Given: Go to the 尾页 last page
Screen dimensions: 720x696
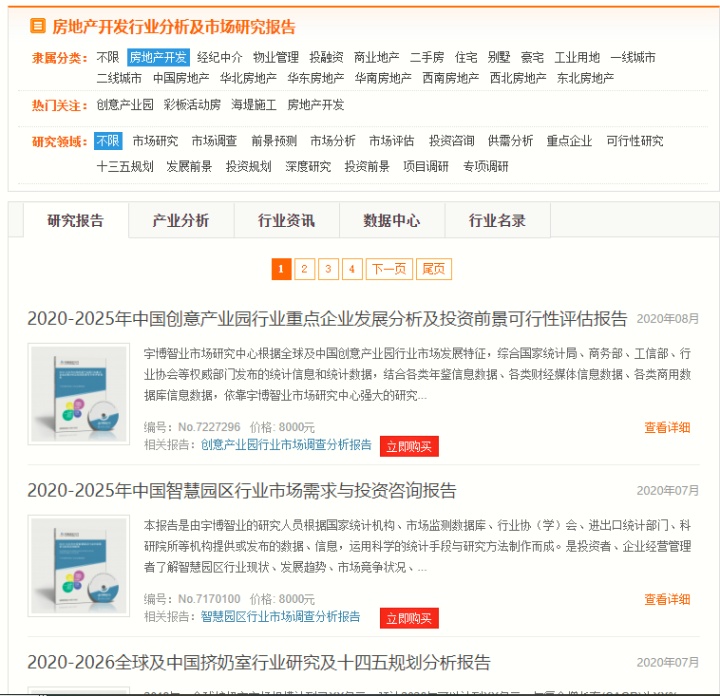Looking at the screenshot, I should (433, 269).
